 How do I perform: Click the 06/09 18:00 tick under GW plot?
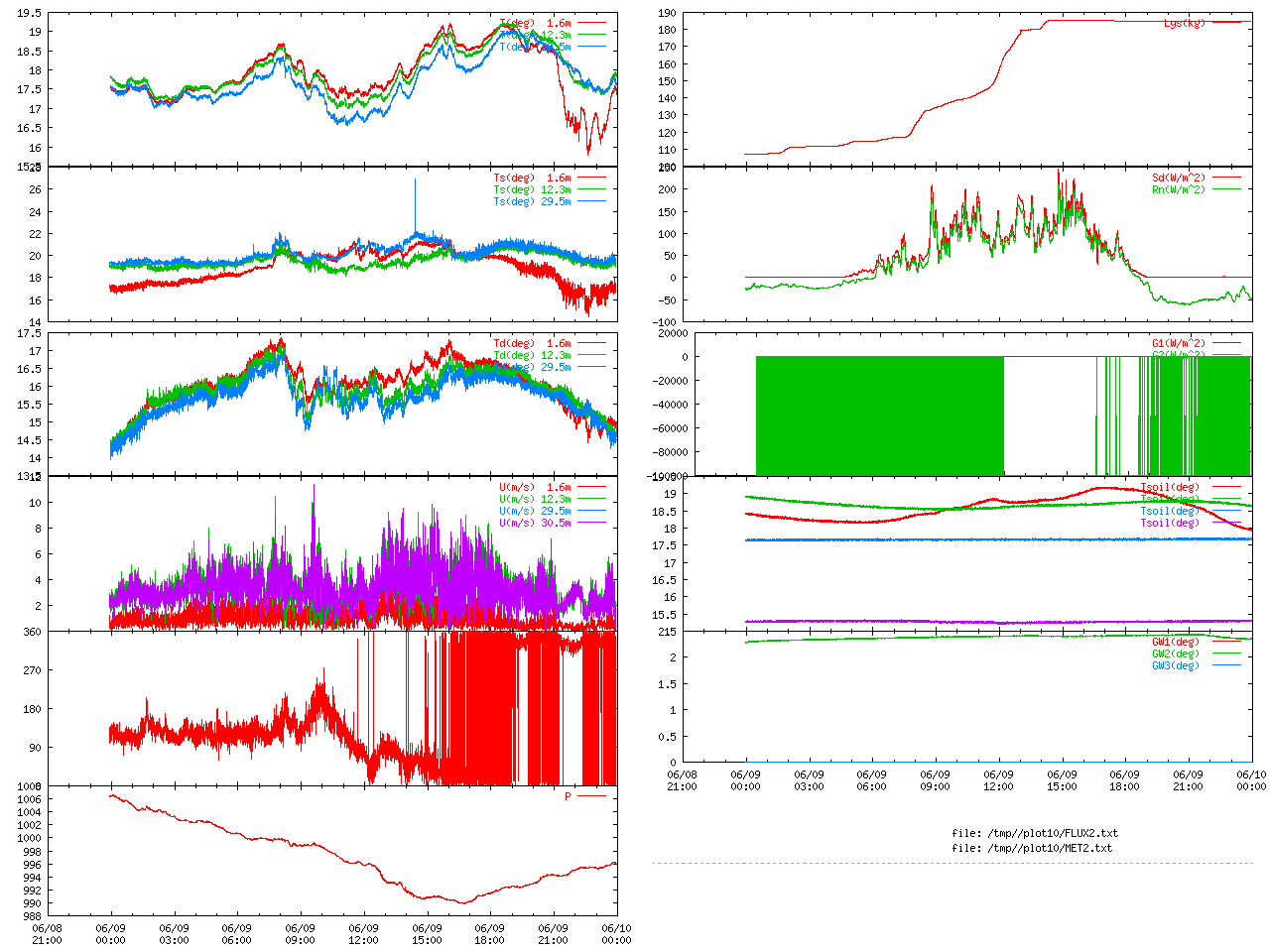[x=1124, y=780]
